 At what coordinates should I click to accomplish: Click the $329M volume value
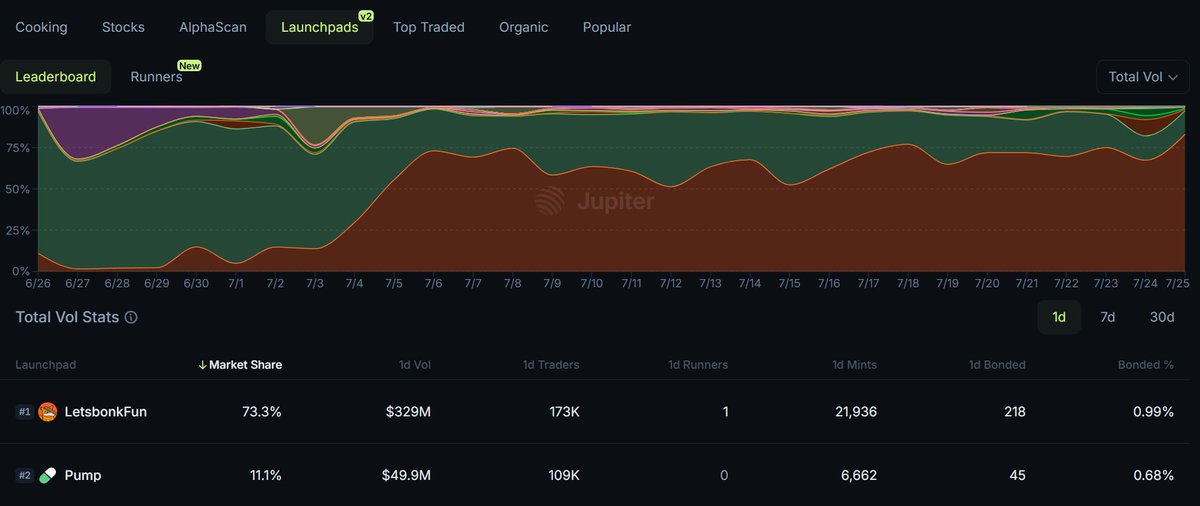point(408,412)
